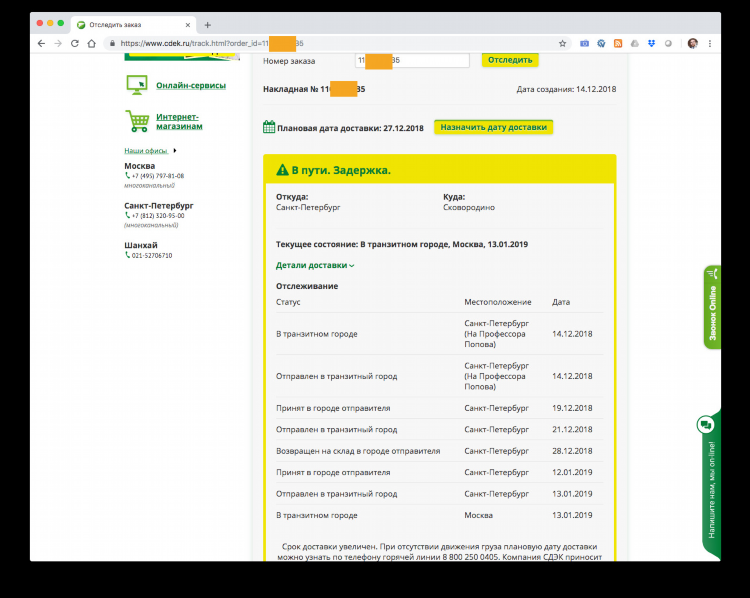The image size is (750, 598).
Task: Click into the Номер заказа field
Action: pyautogui.click(x=412, y=60)
